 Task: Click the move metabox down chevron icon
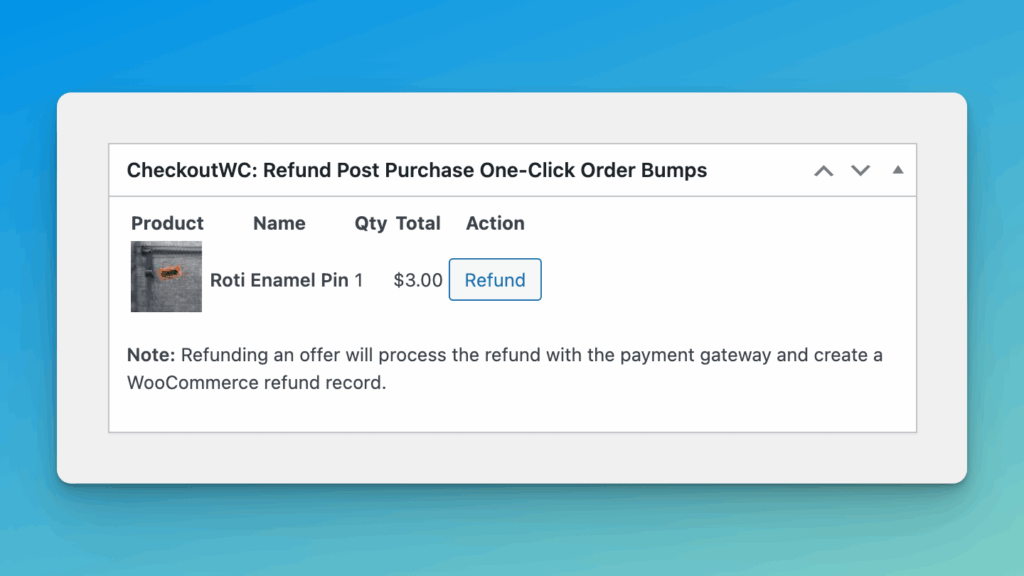click(860, 171)
